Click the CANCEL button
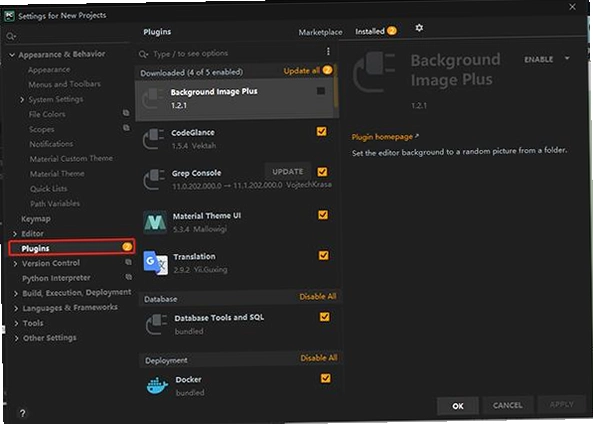 coord(508,405)
